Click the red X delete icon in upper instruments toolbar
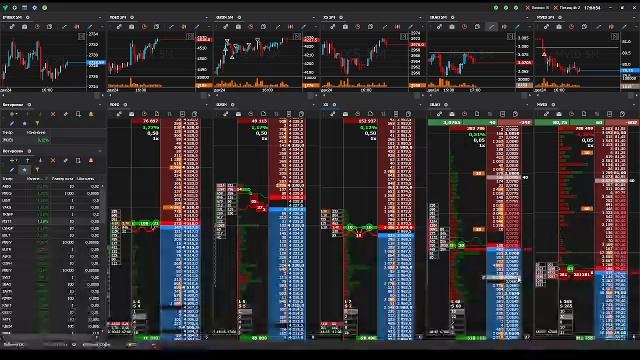Screen dimensions: 640x360 53,114
